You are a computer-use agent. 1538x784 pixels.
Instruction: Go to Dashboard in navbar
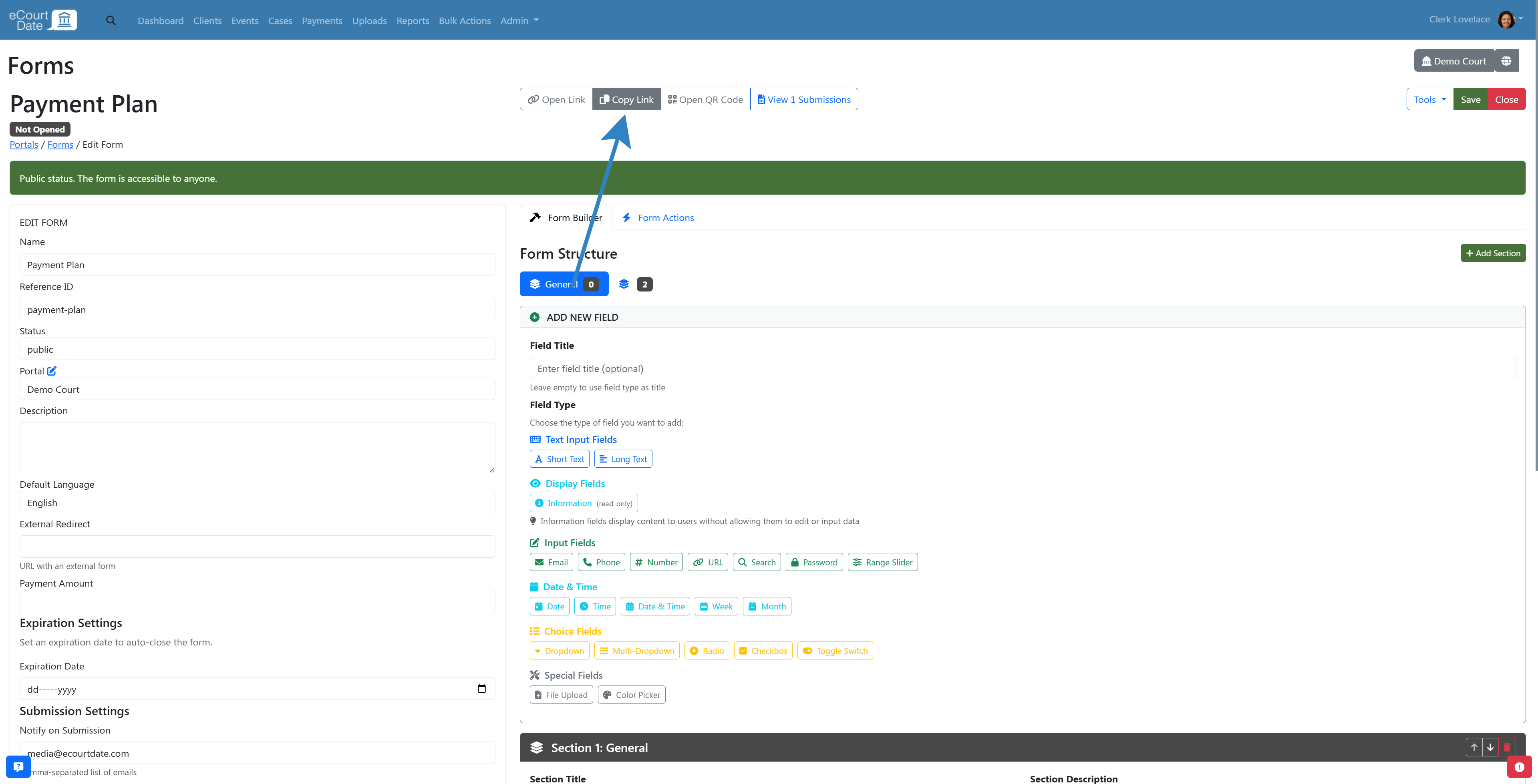tap(161, 20)
